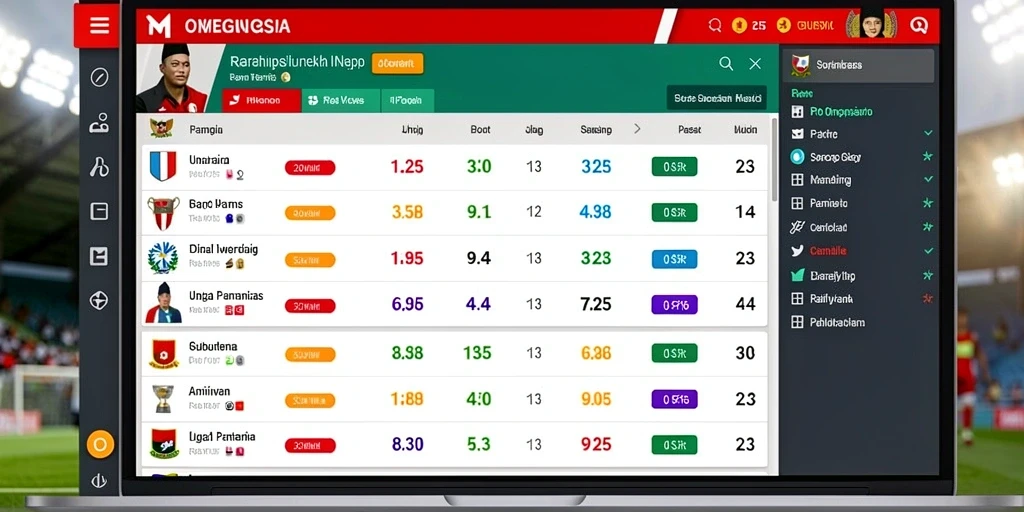
Task: Click the blue value 4.38
Action: 596,212
